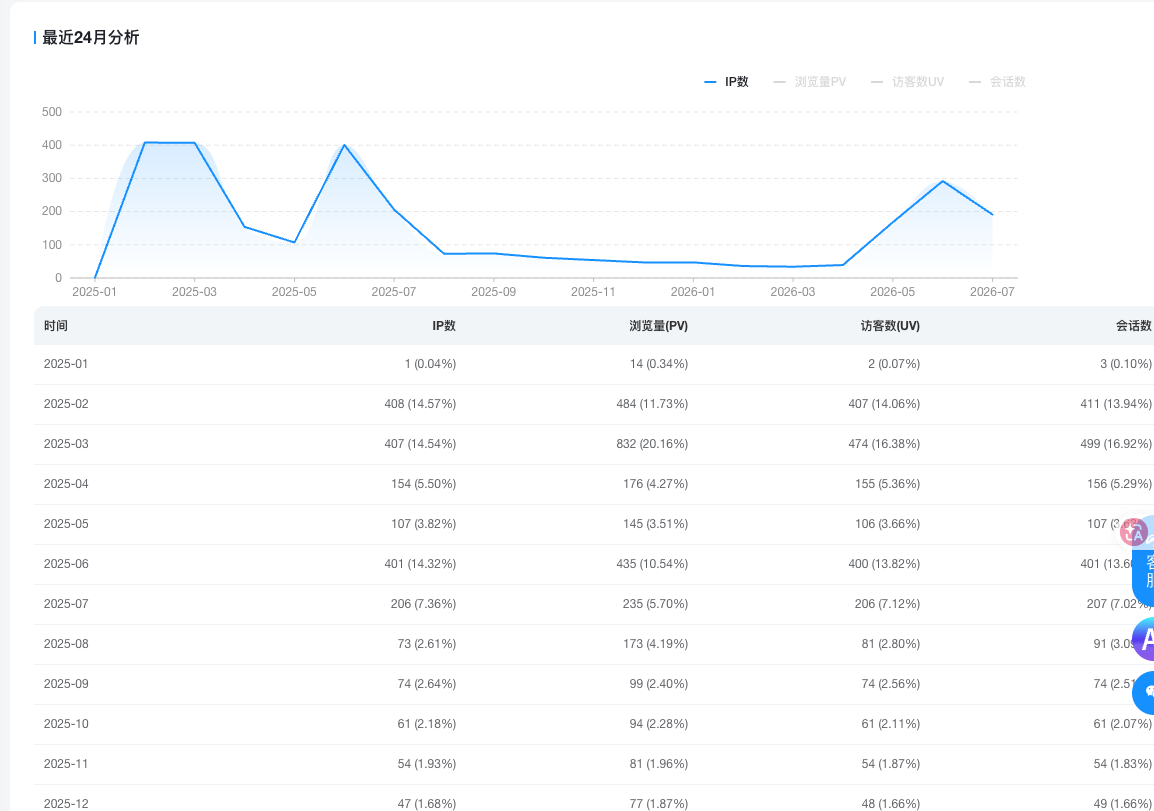Click the chart data point at 2025-02
This screenshot has height=811, width=1154.
(145, 143)
